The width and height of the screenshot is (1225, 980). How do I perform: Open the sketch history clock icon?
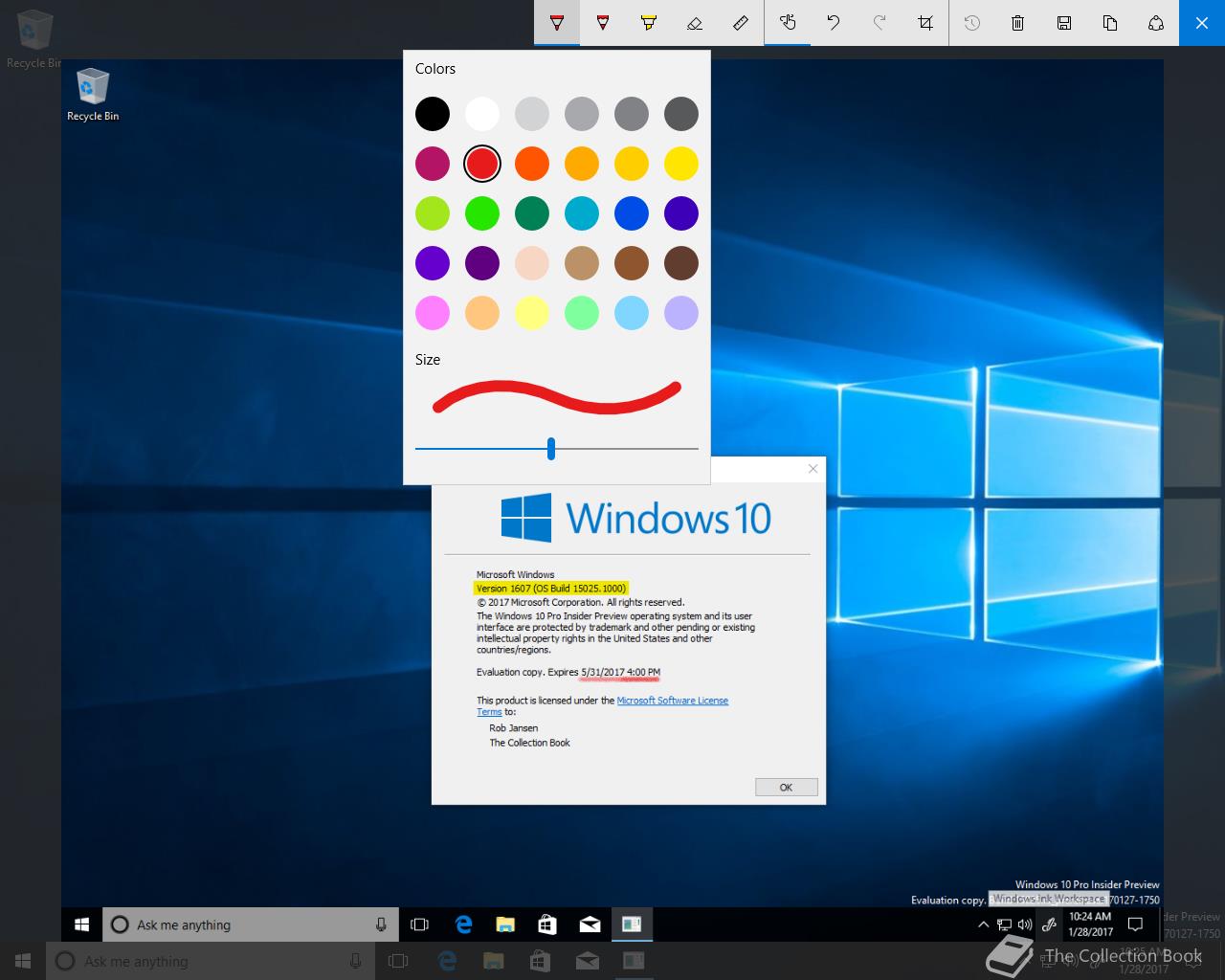pos(972,23)
